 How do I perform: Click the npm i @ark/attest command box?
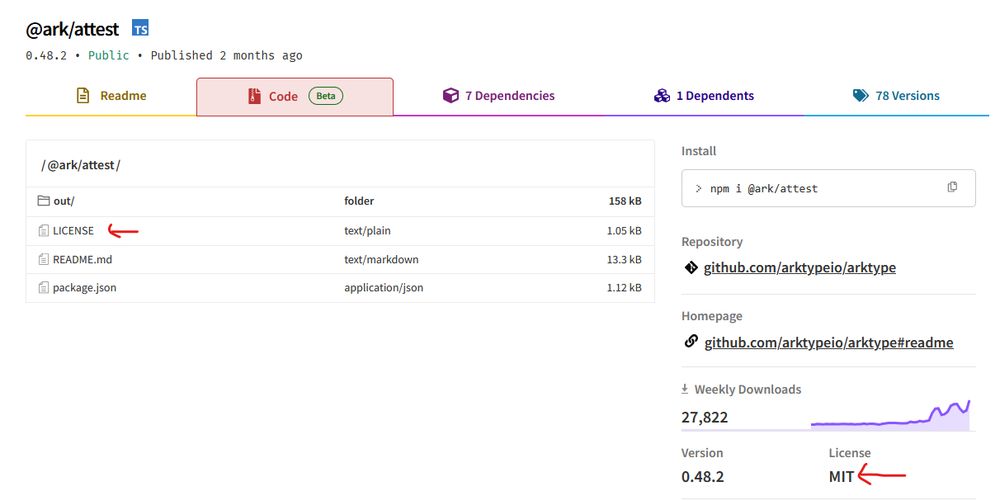(828, 188)
